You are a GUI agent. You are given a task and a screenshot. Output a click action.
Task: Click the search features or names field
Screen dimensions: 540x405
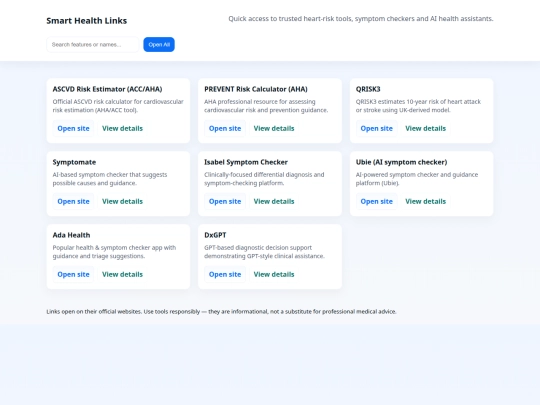click(93, 44)
